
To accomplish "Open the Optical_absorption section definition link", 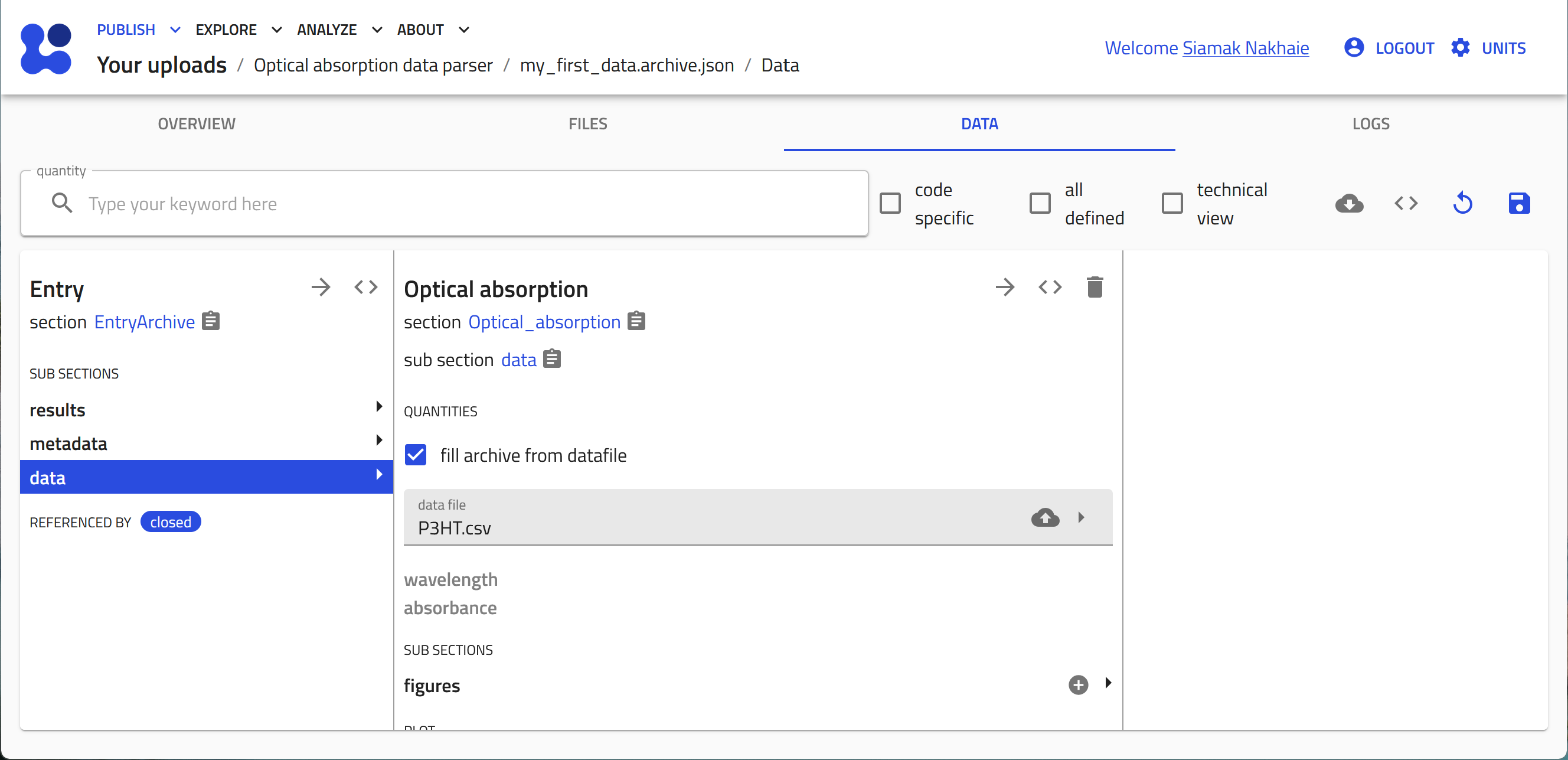I will [x=544, y=322].
